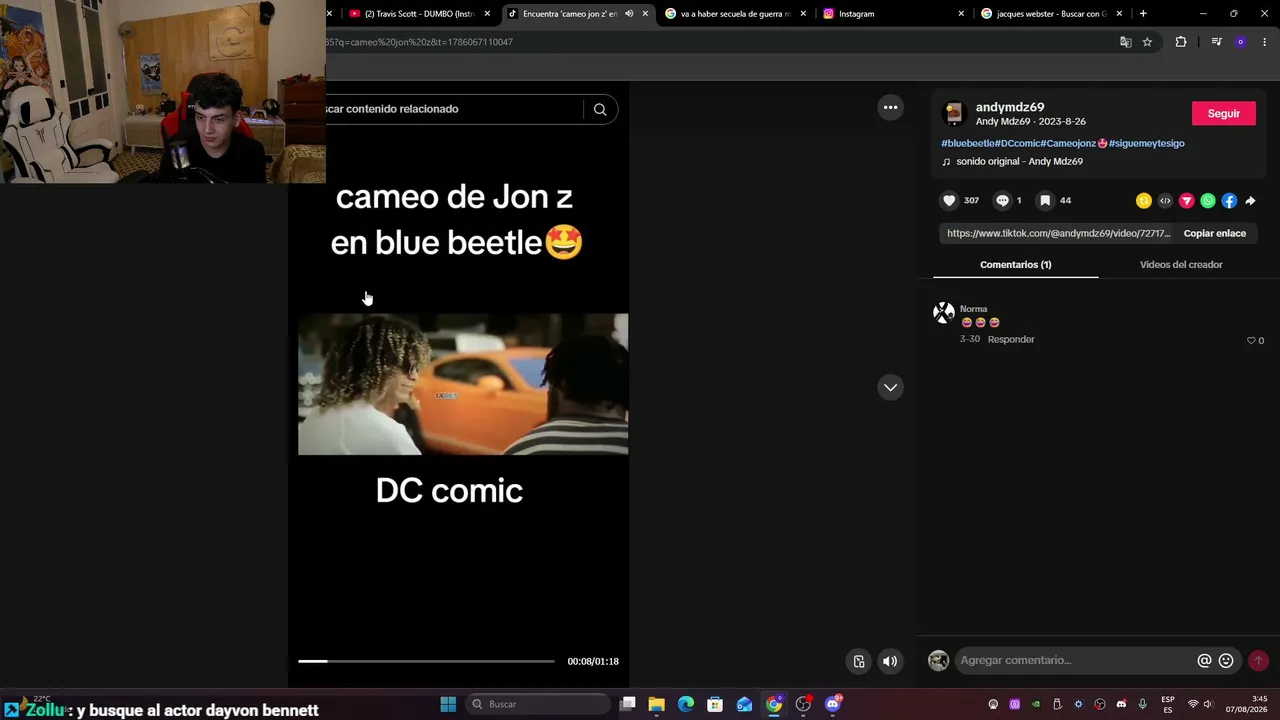The image size is (1280, 720).
Task: Click the Windows taskbar Buscar search box
Action: [539, 704]
